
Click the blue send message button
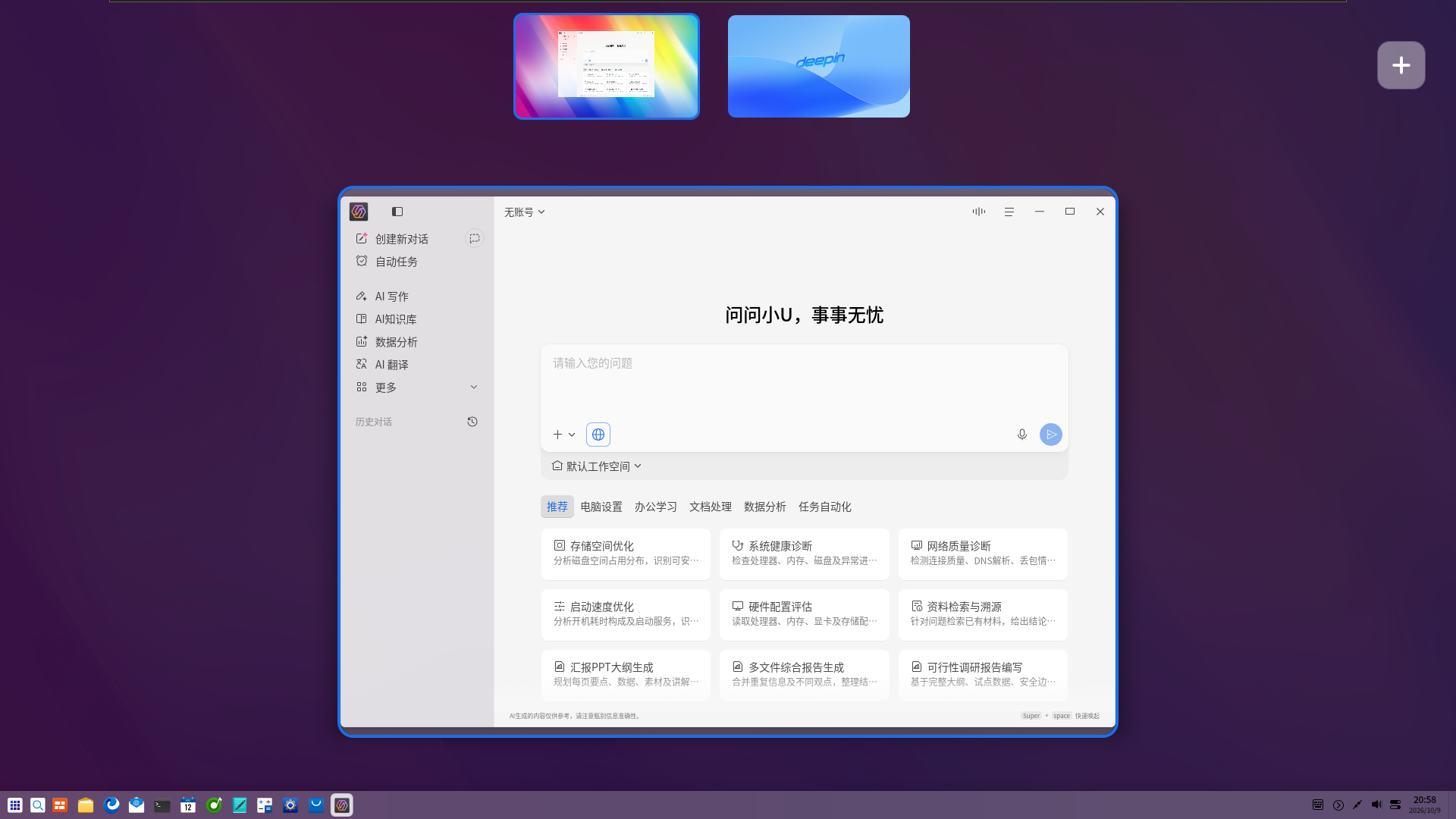(x=1051, y=435)
